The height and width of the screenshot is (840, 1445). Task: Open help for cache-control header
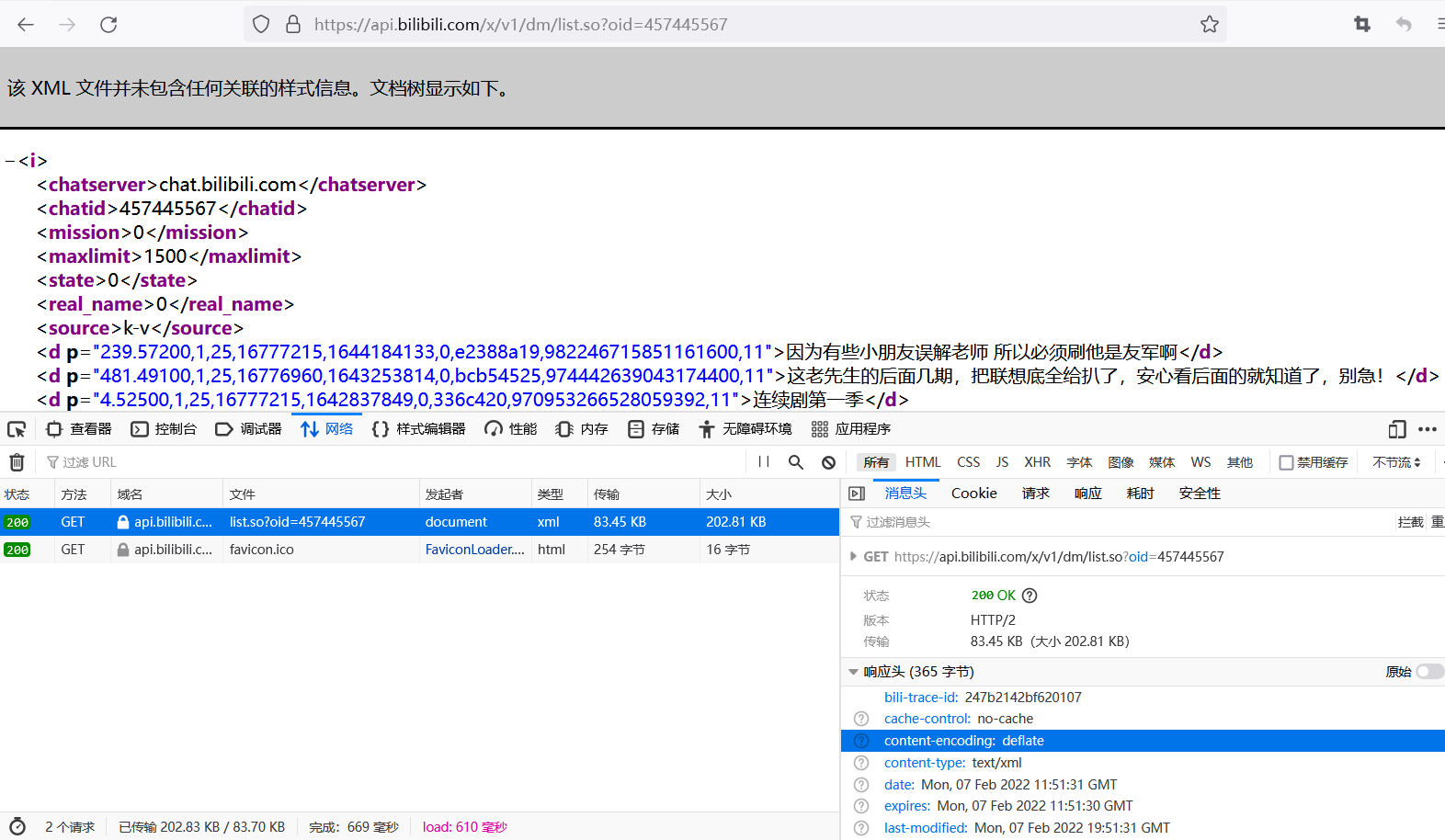tap(861, 719)
